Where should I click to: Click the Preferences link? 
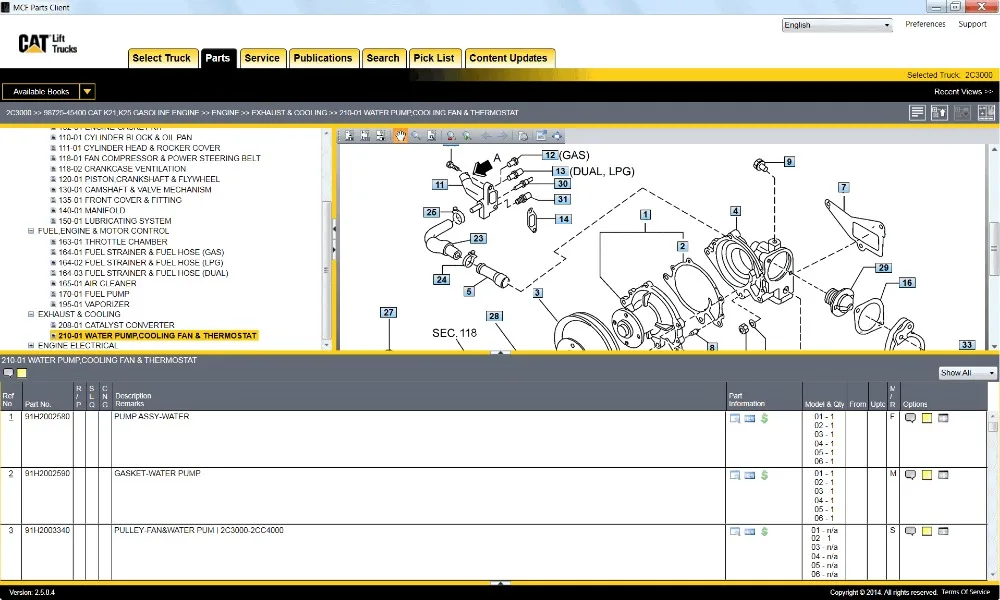point(925,24)
